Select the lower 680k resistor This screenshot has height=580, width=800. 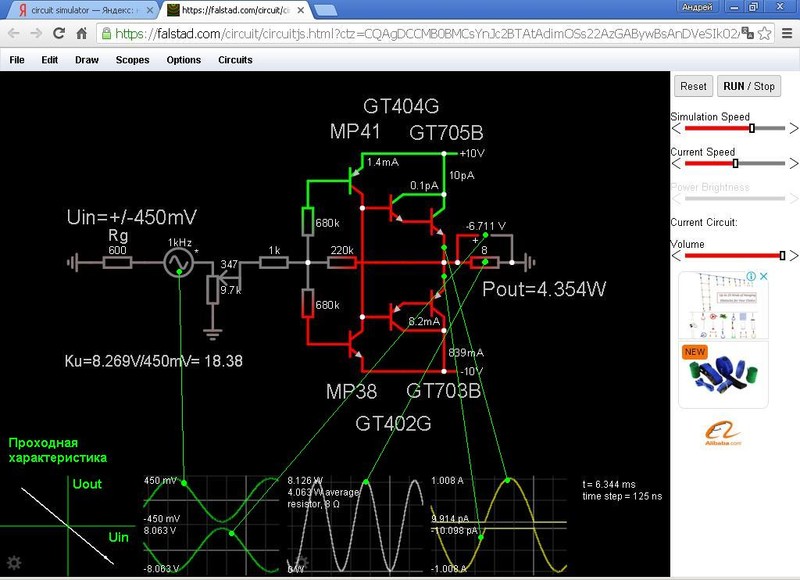coord(308,303)
